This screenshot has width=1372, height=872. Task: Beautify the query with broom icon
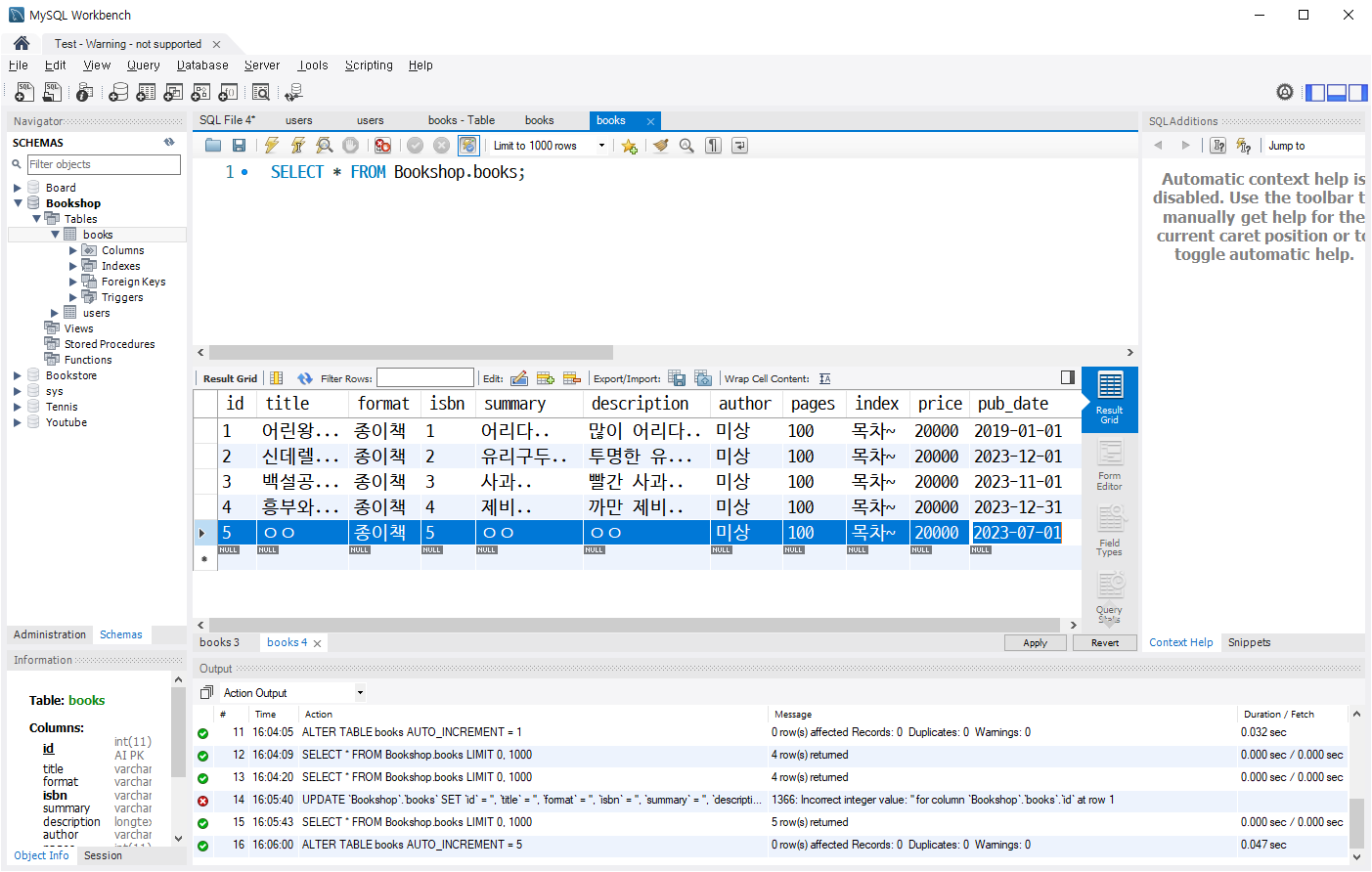661,146
